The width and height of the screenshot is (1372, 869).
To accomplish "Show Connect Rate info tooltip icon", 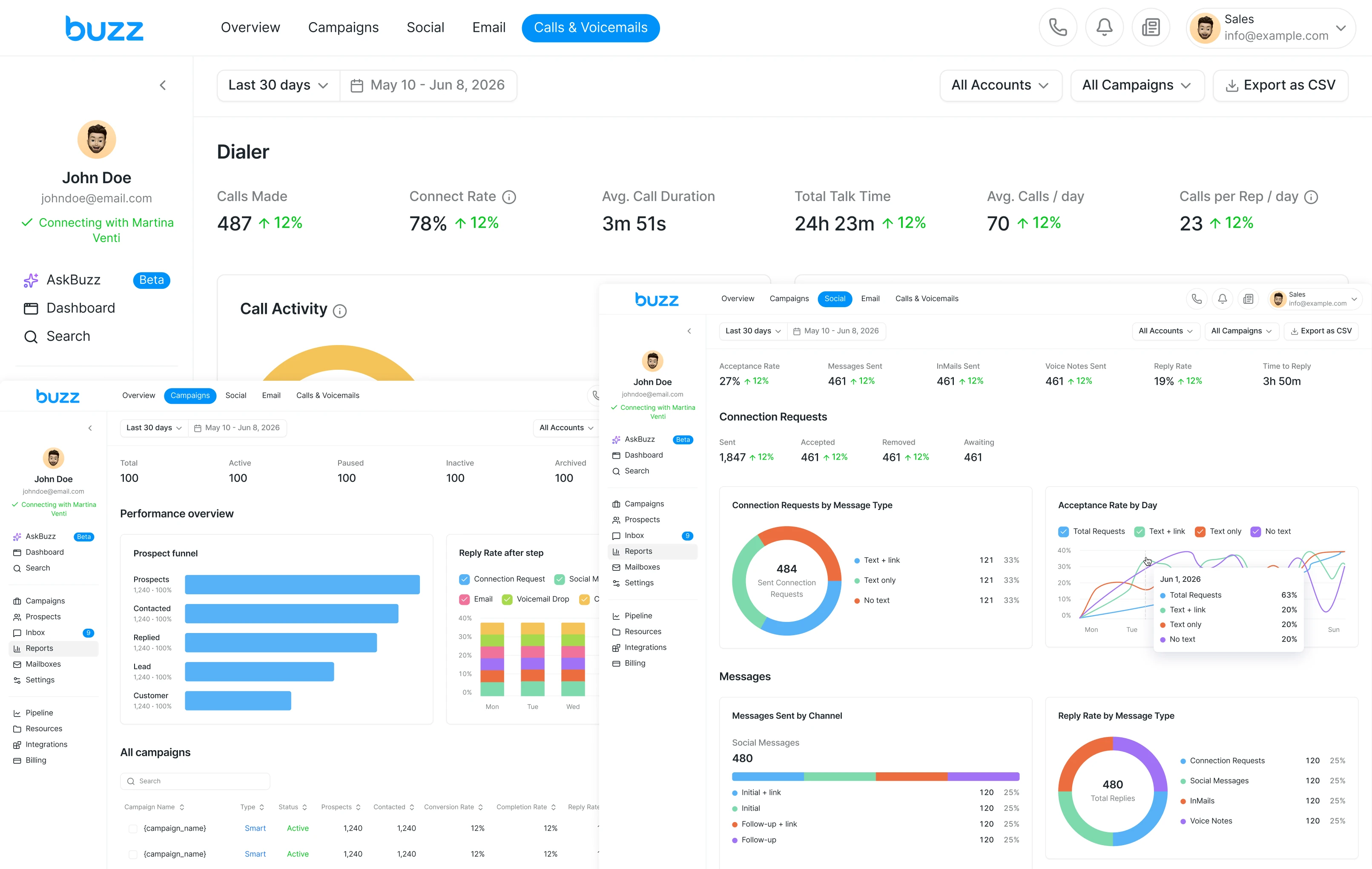I will (x=509, y=197).
